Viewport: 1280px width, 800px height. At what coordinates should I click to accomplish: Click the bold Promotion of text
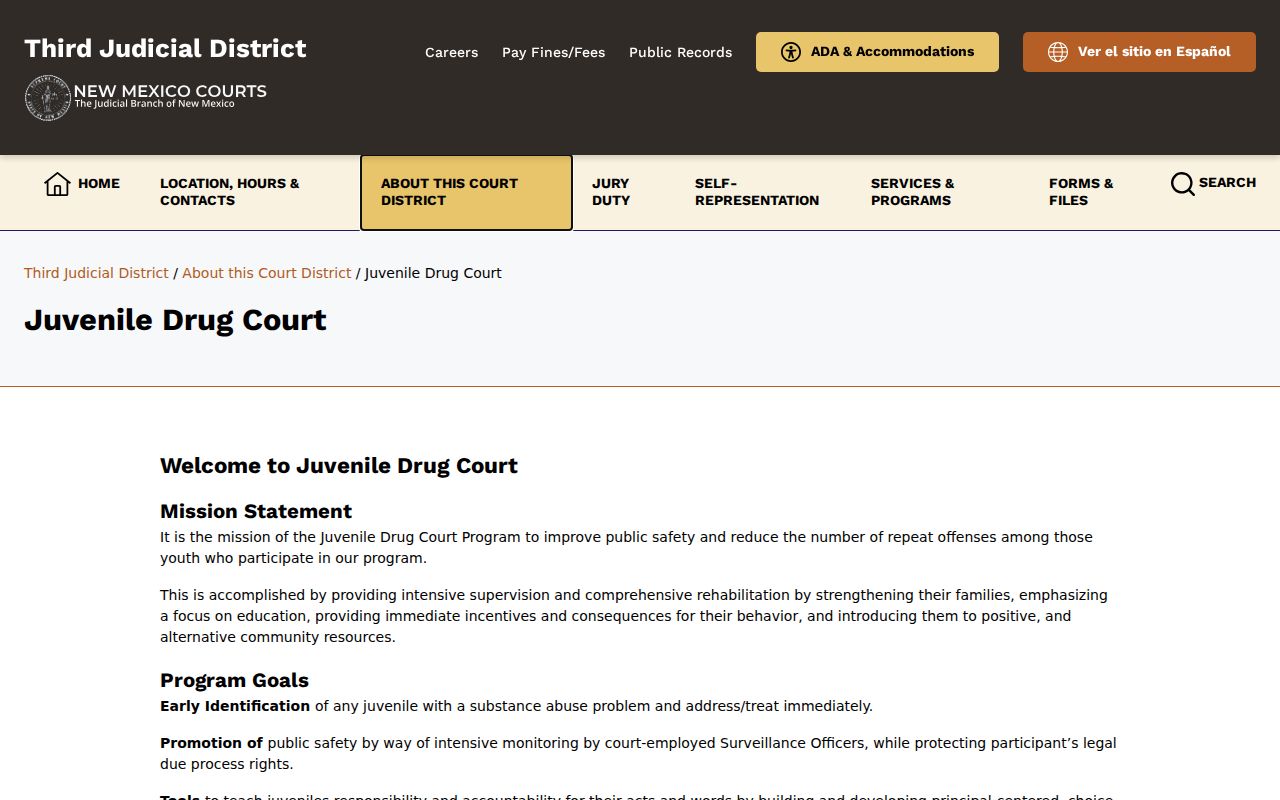pos(211,743)
